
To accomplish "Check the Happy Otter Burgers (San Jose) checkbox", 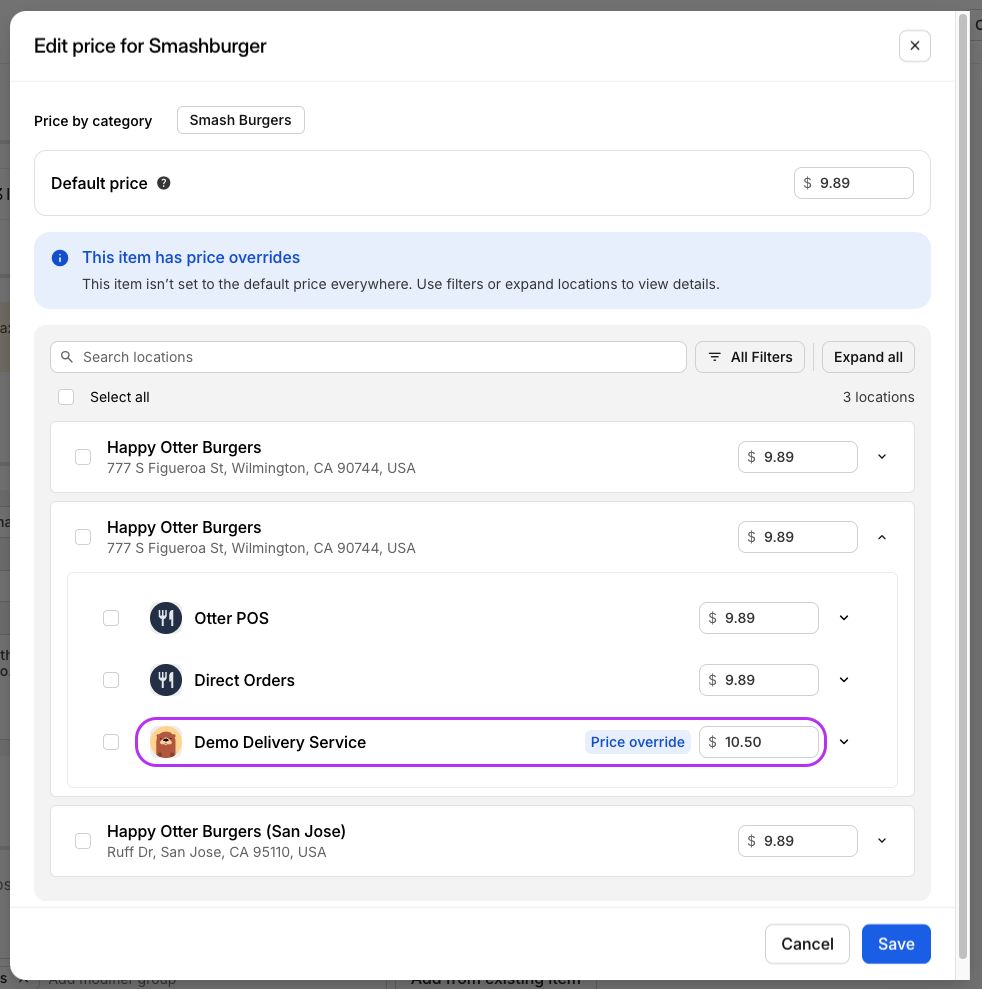I will (x=83, y=841).
